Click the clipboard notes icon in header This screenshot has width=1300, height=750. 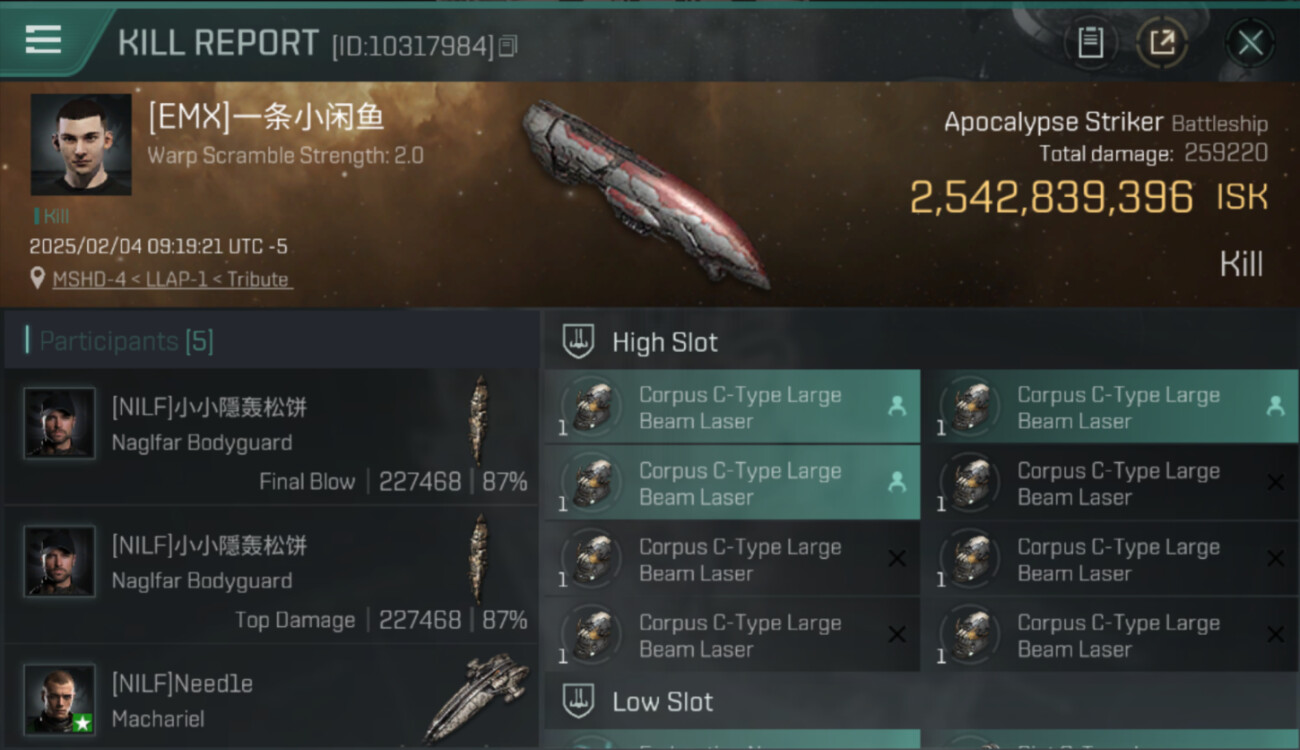(1090, 43)
